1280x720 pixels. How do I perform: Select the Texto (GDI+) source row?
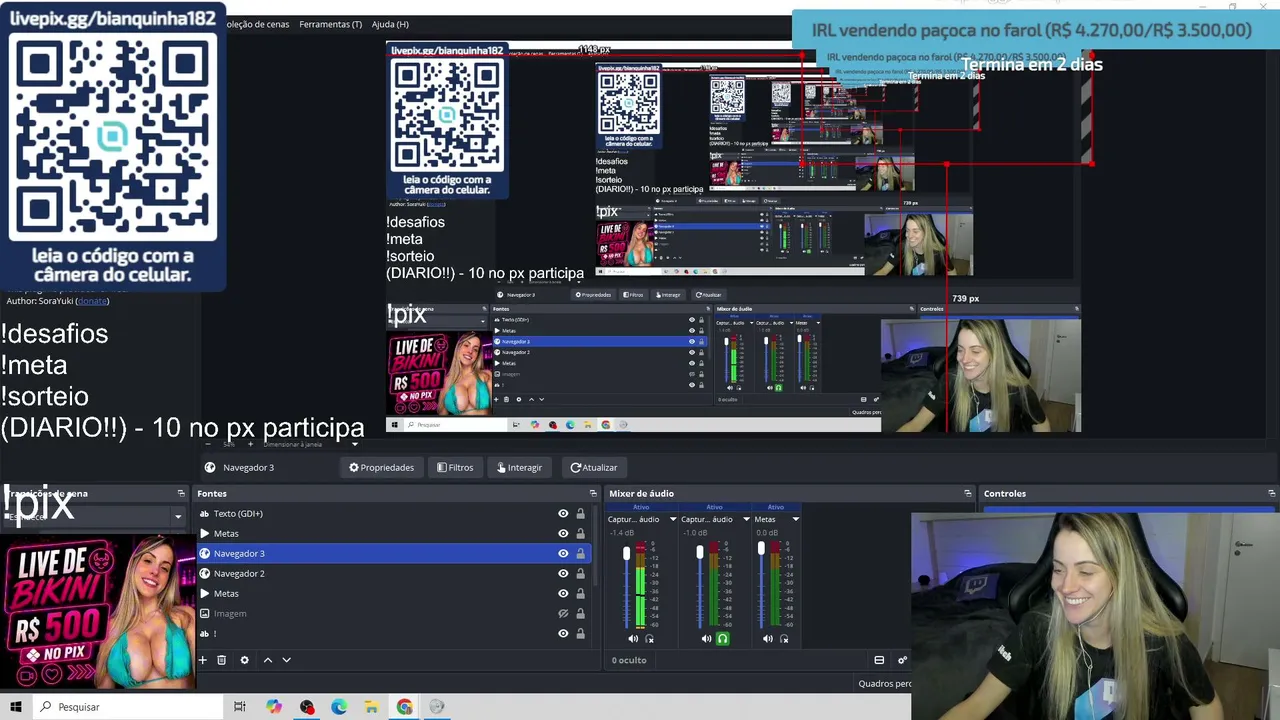(x=394, y=514)
